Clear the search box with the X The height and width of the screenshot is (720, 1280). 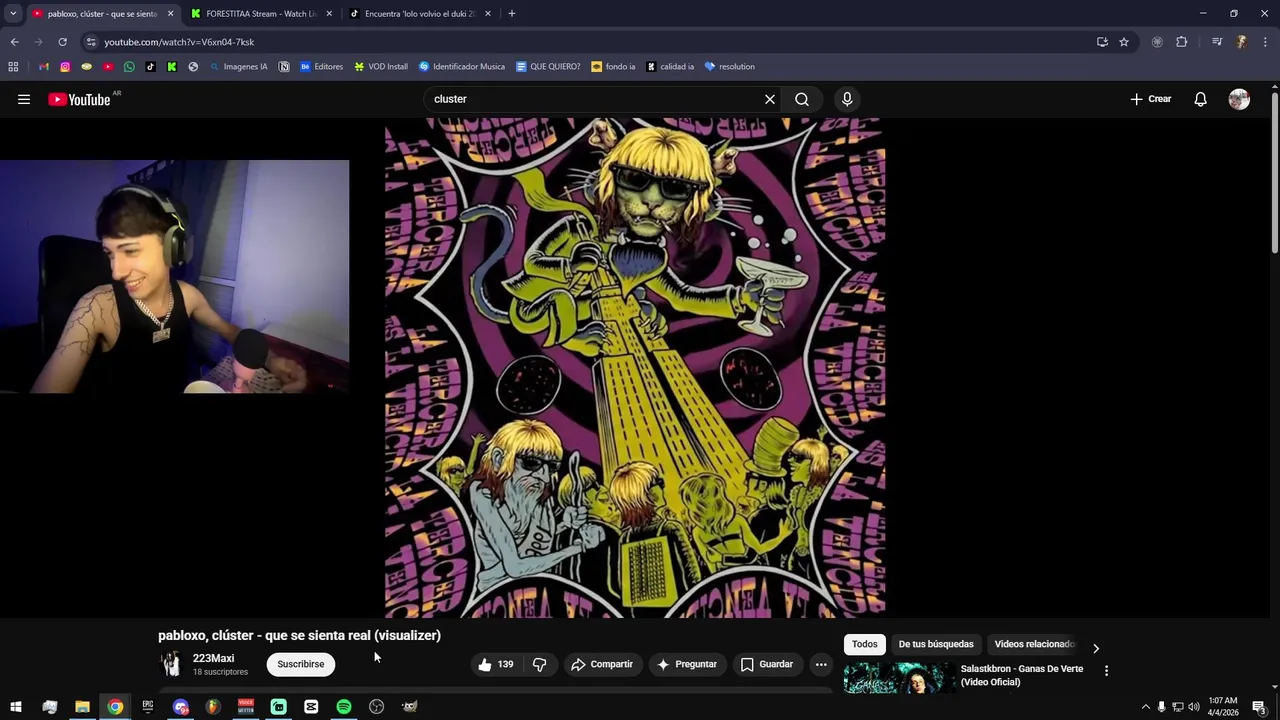770,99
